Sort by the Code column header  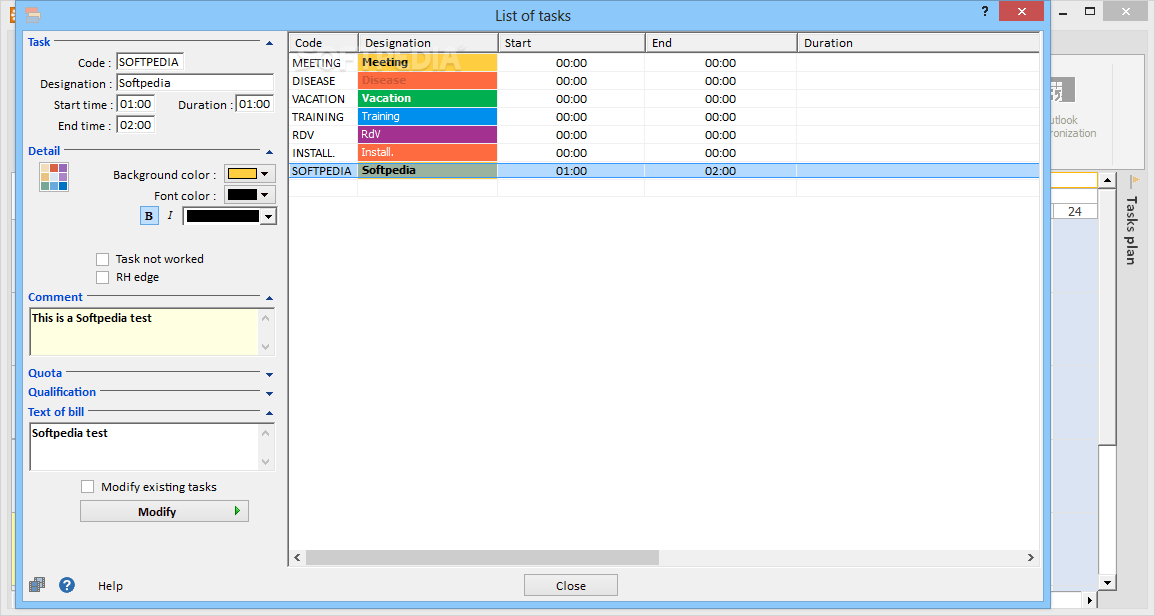(x=323, y=43)
